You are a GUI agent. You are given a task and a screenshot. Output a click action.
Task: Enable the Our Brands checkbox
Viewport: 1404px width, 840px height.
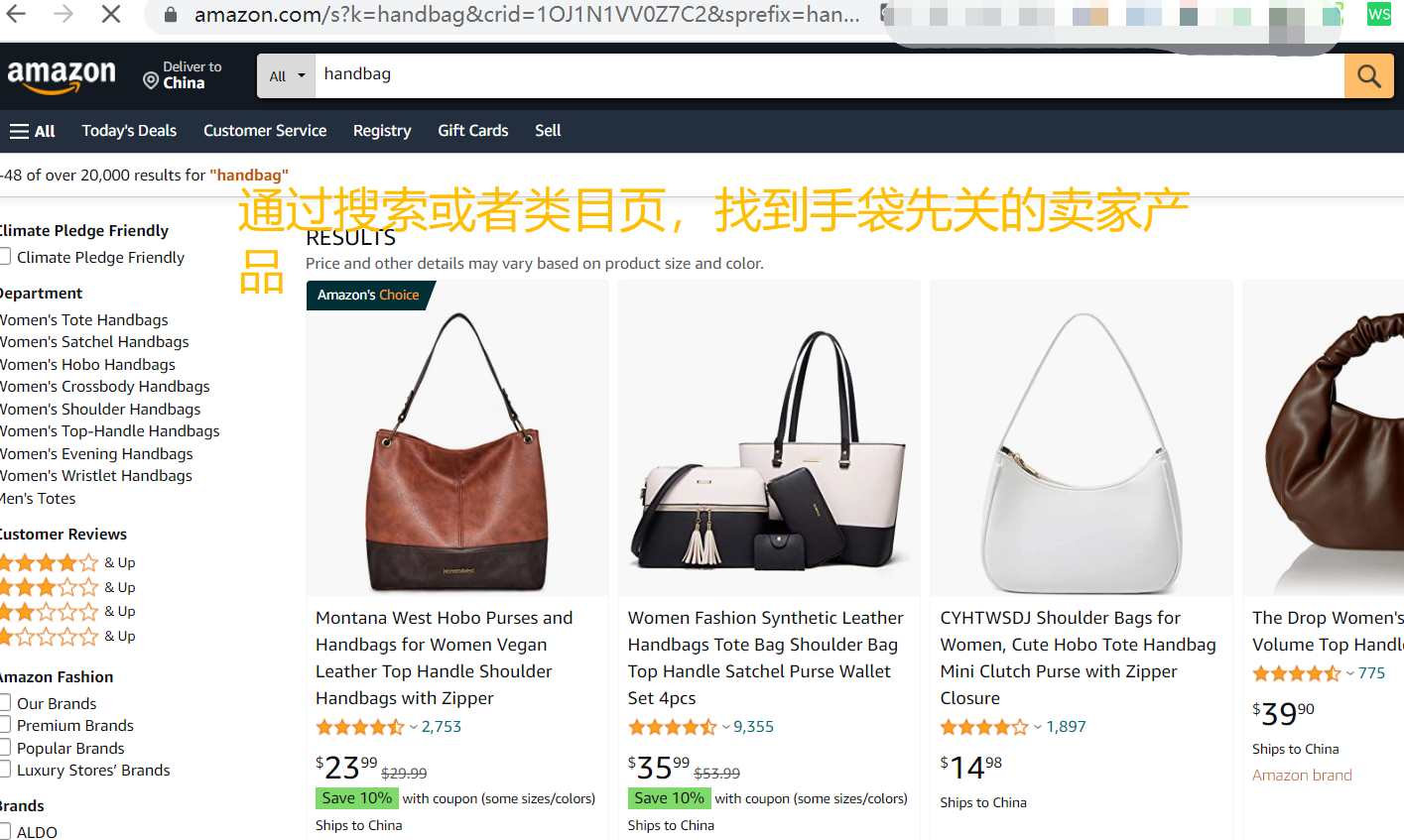tap(5, 703)
